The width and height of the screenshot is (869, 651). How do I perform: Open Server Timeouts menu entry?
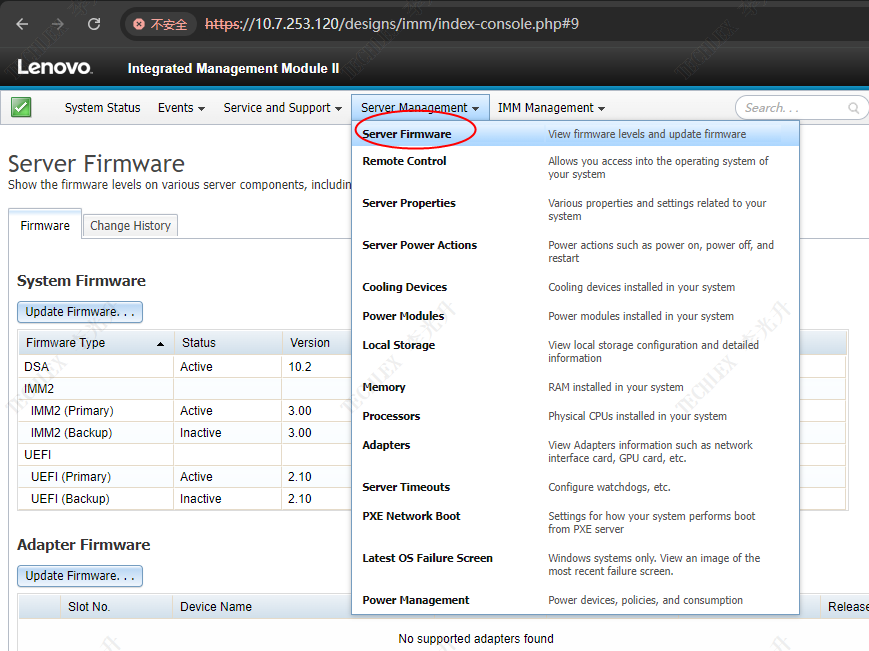pyautogui.click(x=575, y=487)
